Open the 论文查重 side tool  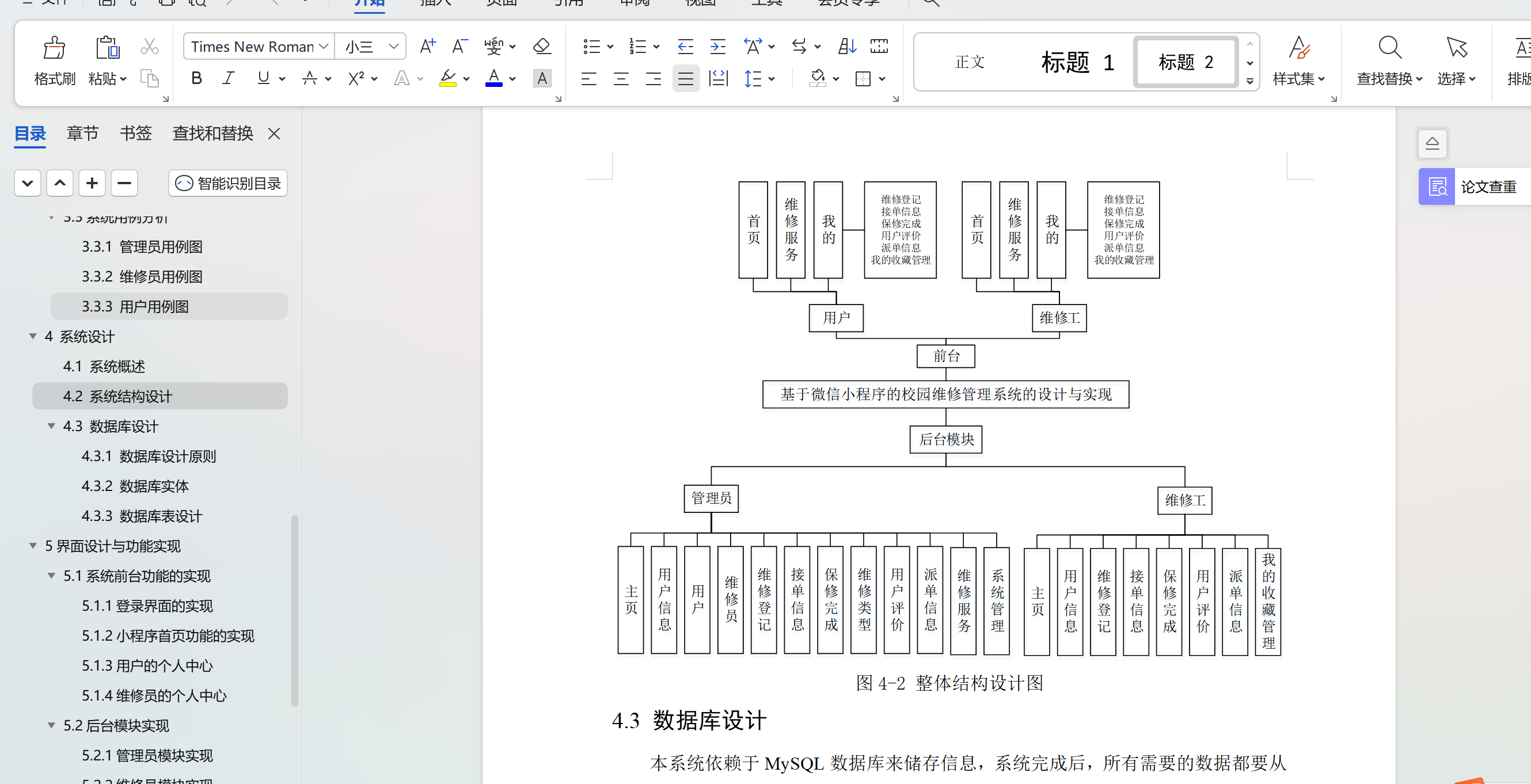[x=1474, y=187]
